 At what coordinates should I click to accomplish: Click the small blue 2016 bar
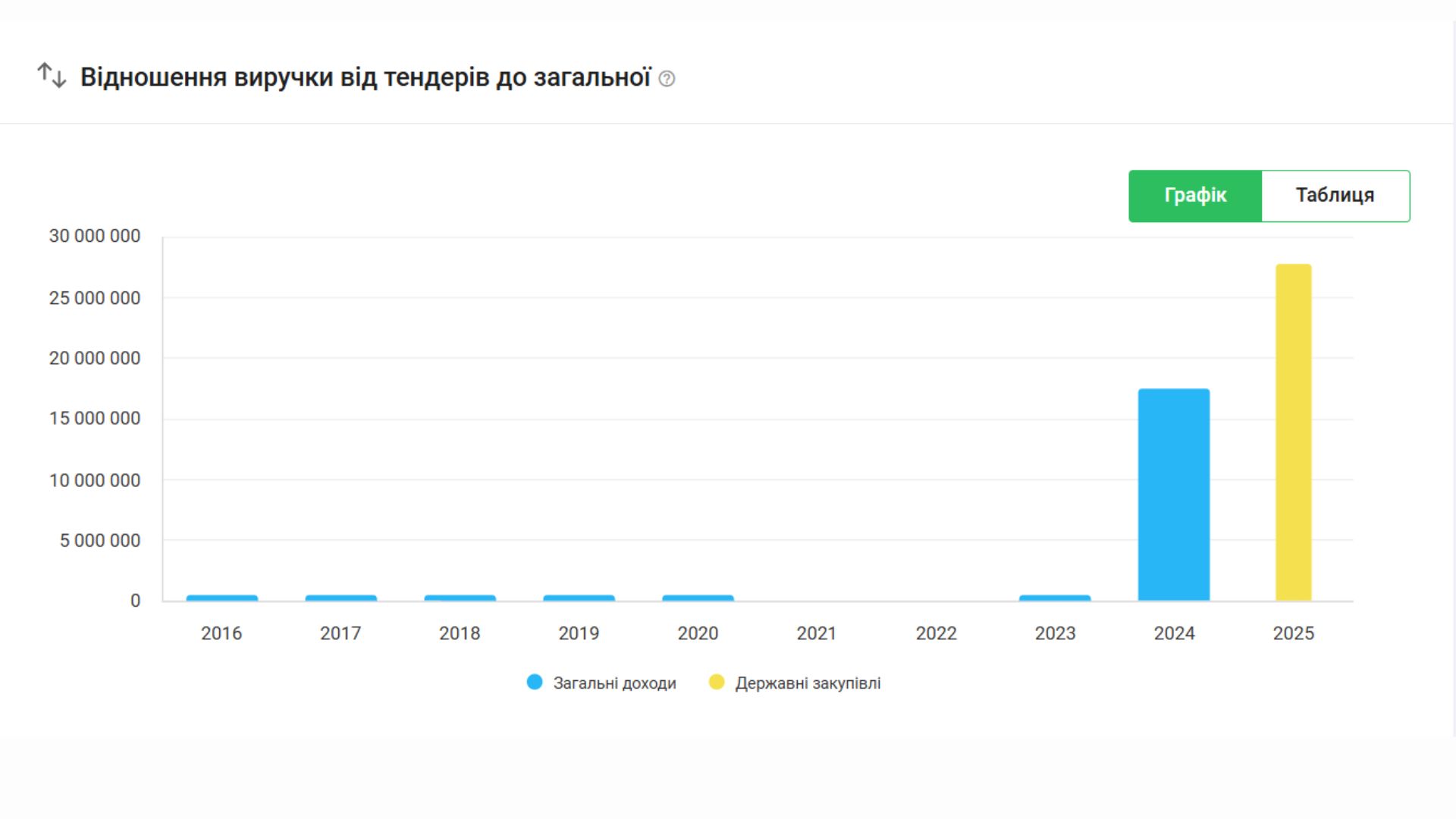click(222, 598)
